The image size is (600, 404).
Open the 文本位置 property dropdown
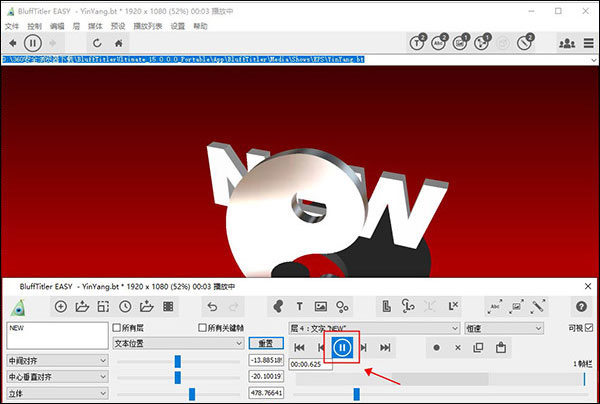point(178,342)
